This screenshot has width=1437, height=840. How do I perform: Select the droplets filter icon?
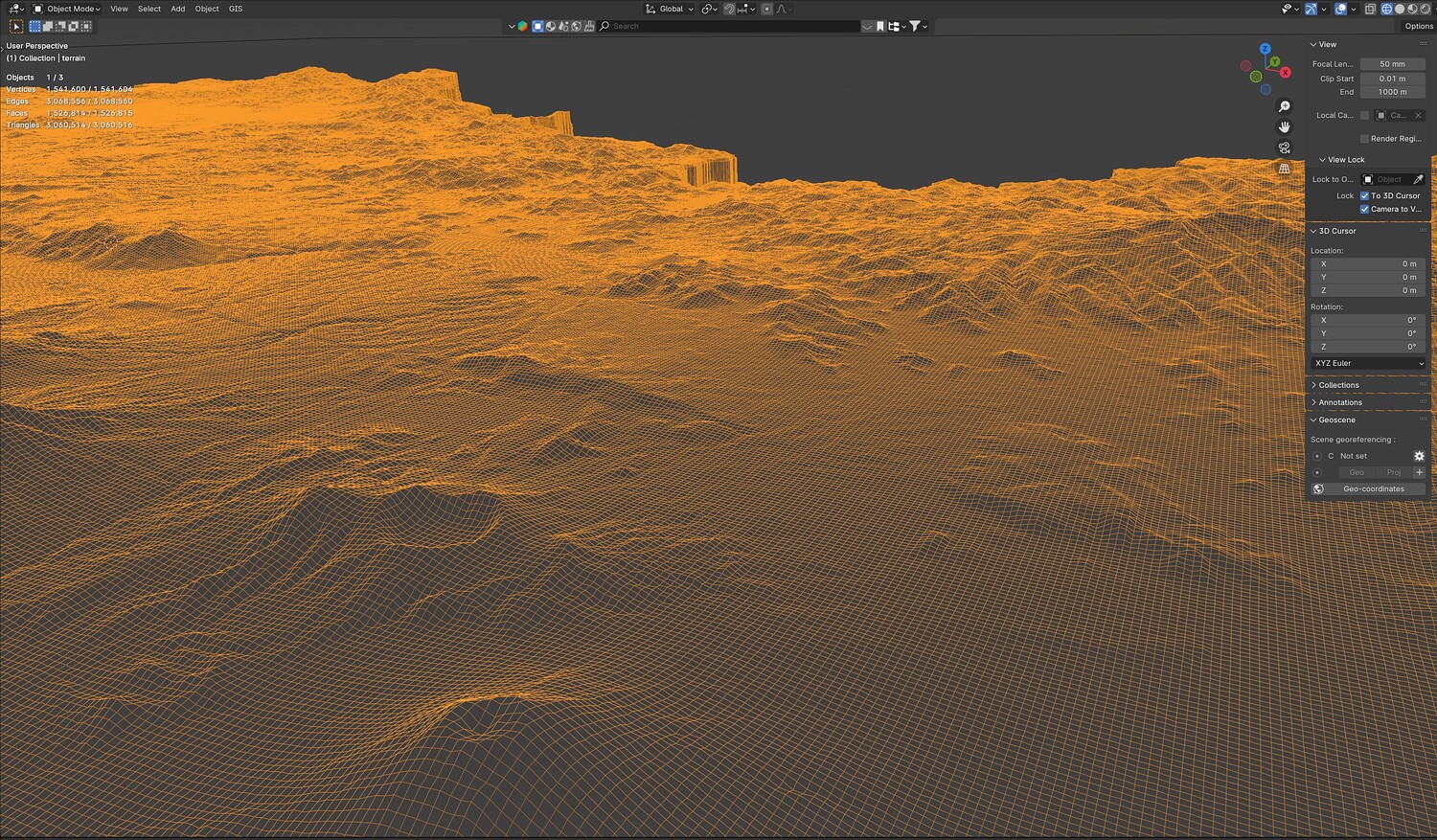point(563,26)
